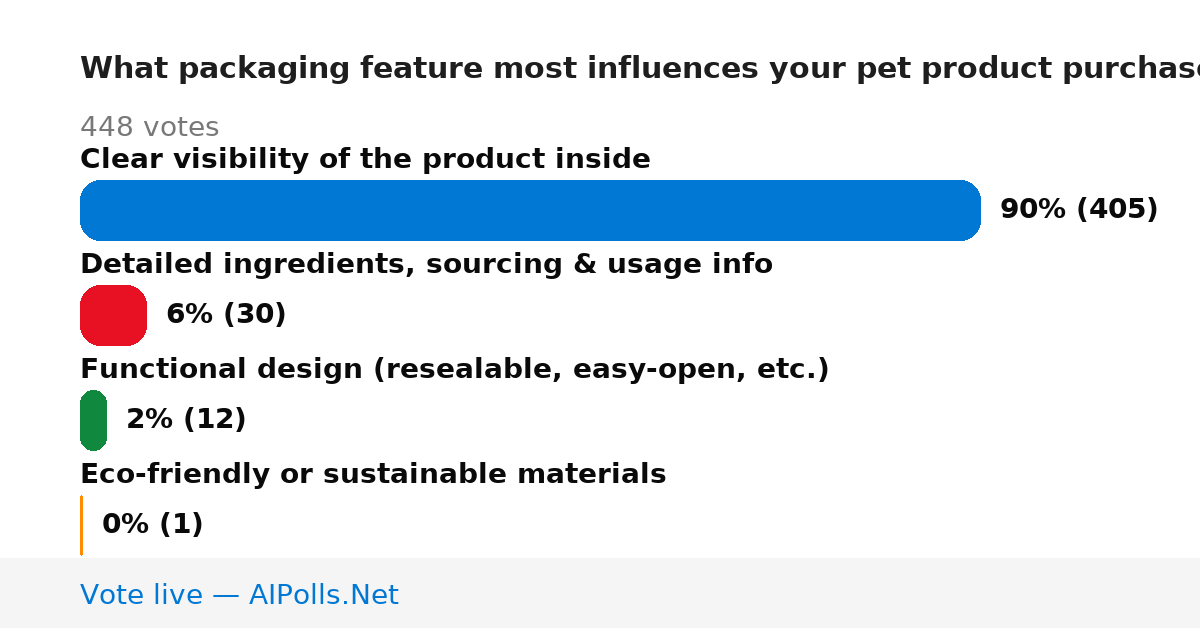Click the red 6% result bar
The height and width of the screenshot is (628, 1200).
(x=113, y=315)
